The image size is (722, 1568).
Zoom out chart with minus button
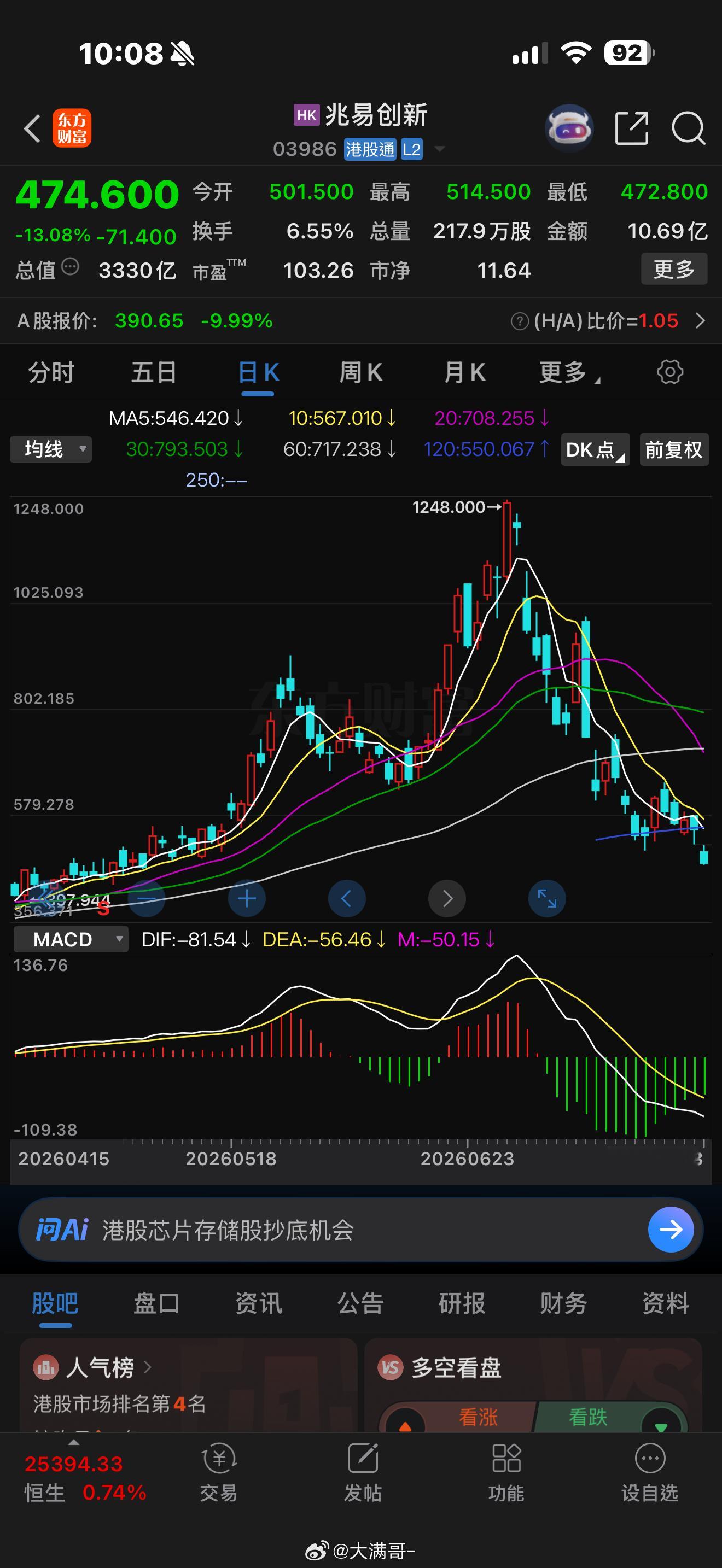click(x=146, y=898)
